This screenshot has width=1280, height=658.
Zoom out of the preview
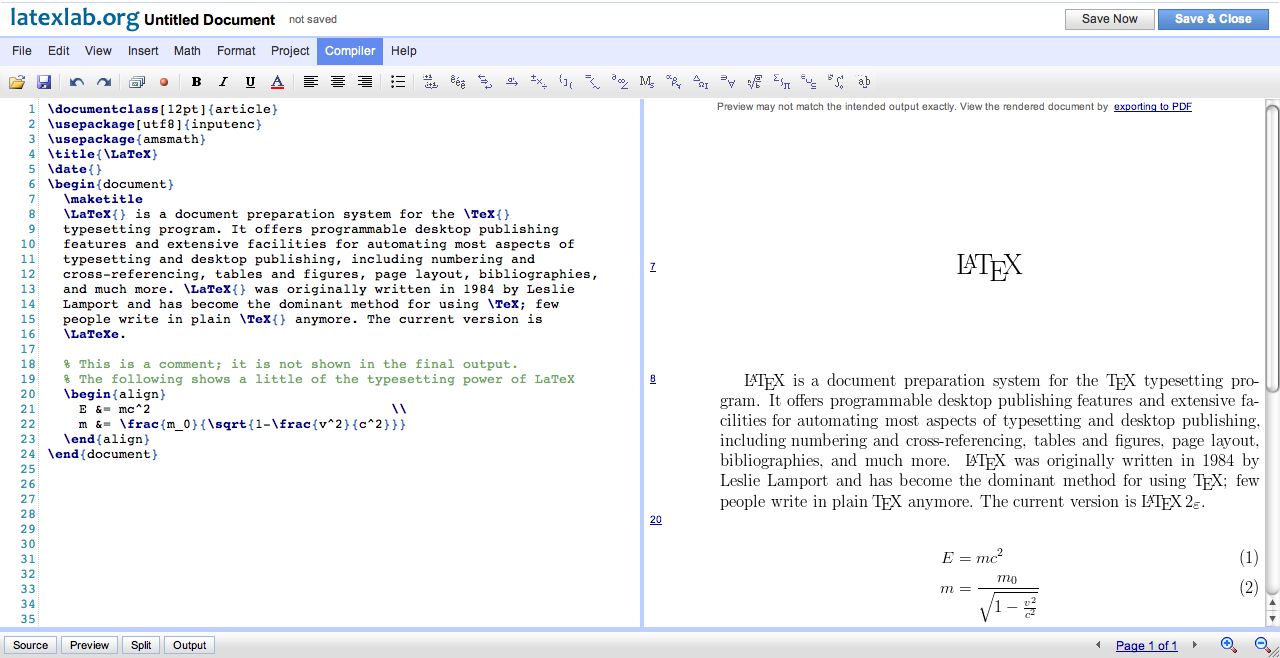[x=1262, y=645]
